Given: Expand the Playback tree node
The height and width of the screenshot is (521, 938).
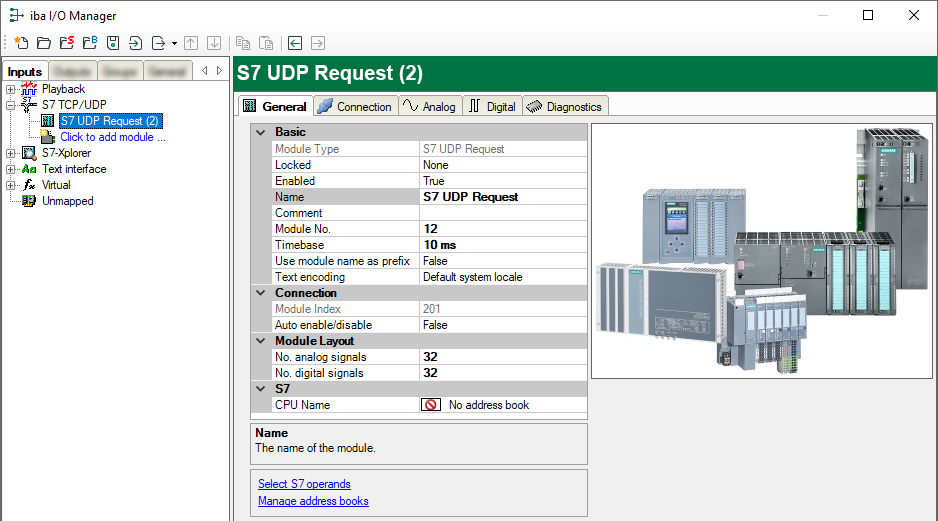Looking at the screenshot, I should click(10, 89).
